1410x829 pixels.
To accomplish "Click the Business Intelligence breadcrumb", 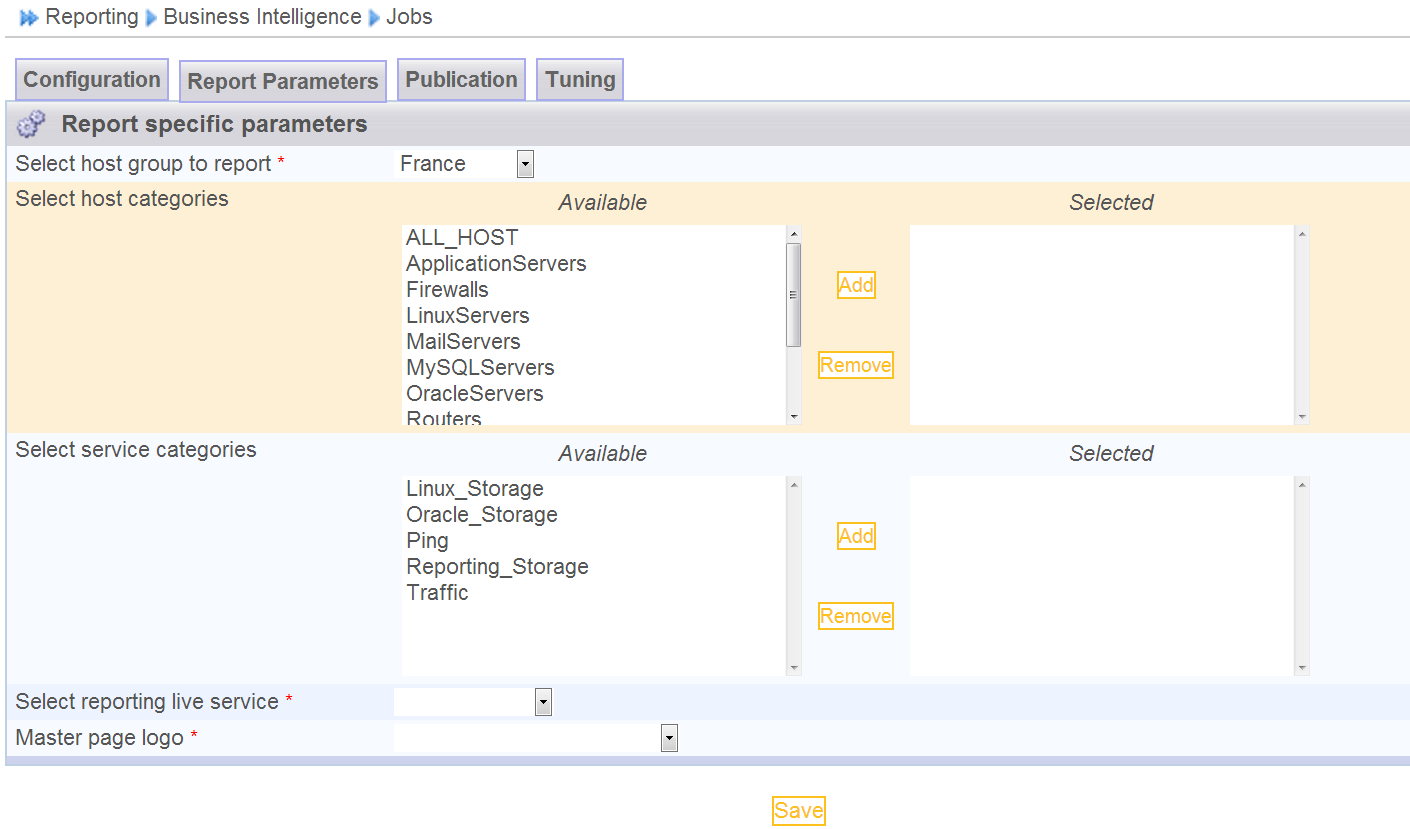I will click(262, 17).
